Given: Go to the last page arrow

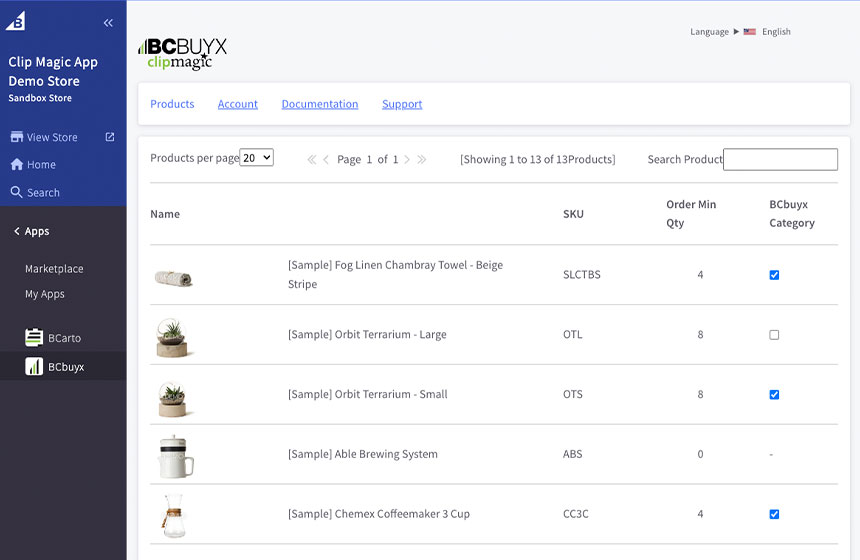Looking at the screenshot, I should click(422, 160).
